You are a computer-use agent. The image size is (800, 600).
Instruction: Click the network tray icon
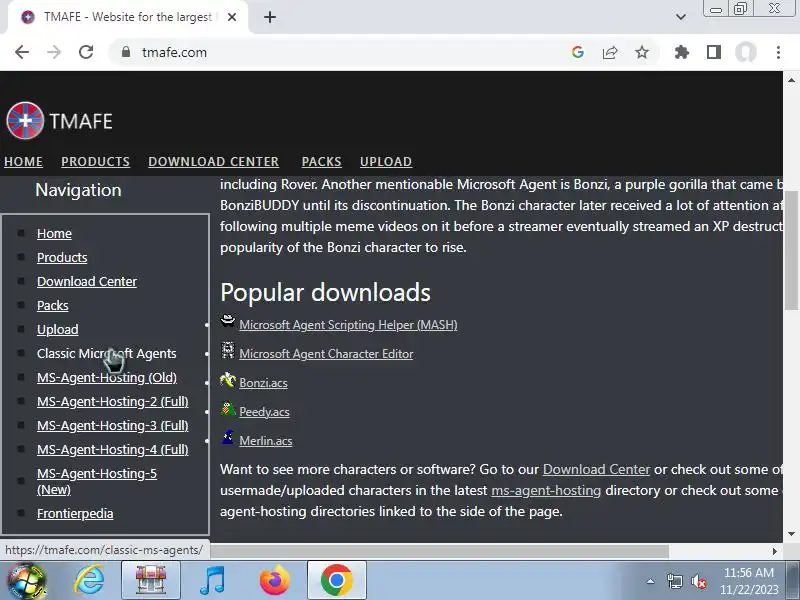coord(674,581)
